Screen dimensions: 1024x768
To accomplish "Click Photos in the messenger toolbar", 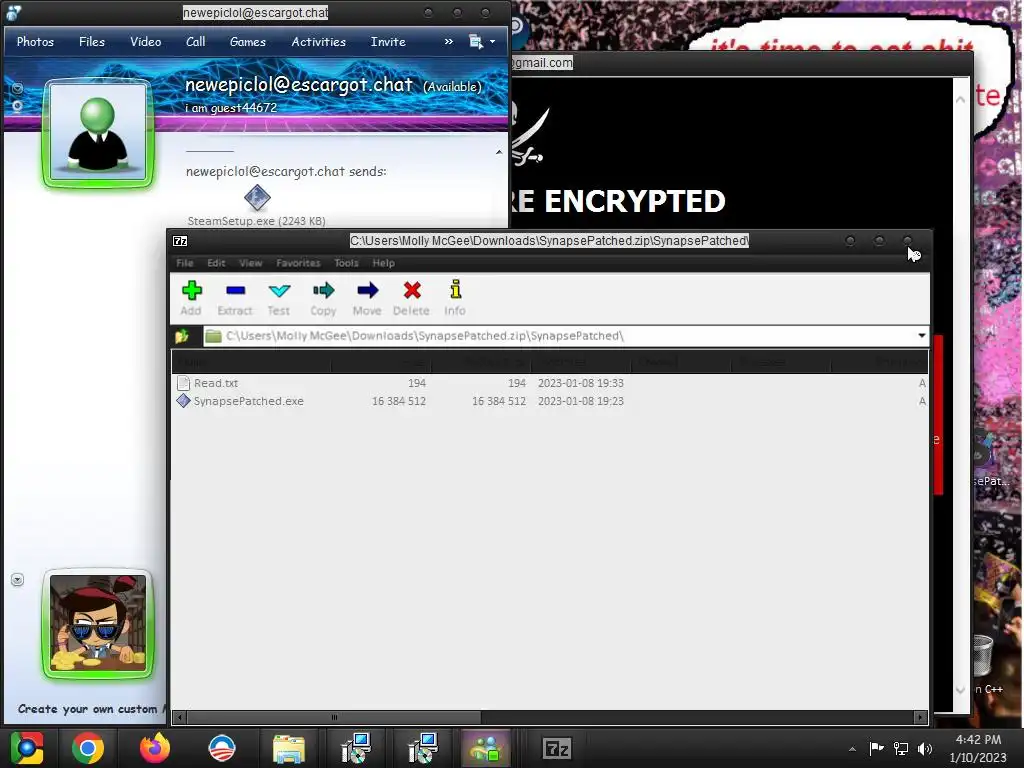I will 35,42.
